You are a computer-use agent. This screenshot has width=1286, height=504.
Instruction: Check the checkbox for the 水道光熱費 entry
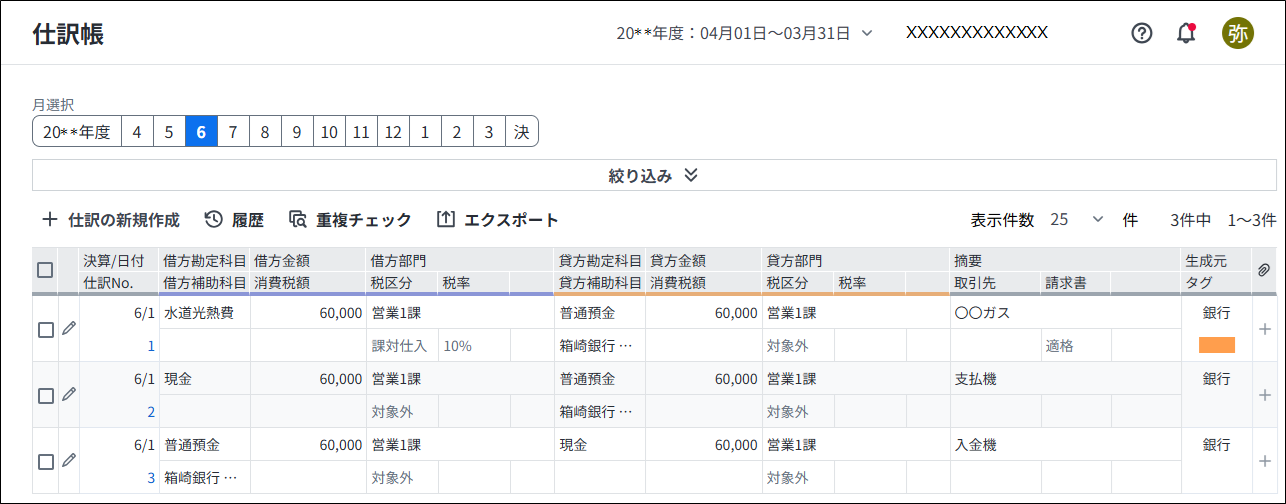click(45, 330)
